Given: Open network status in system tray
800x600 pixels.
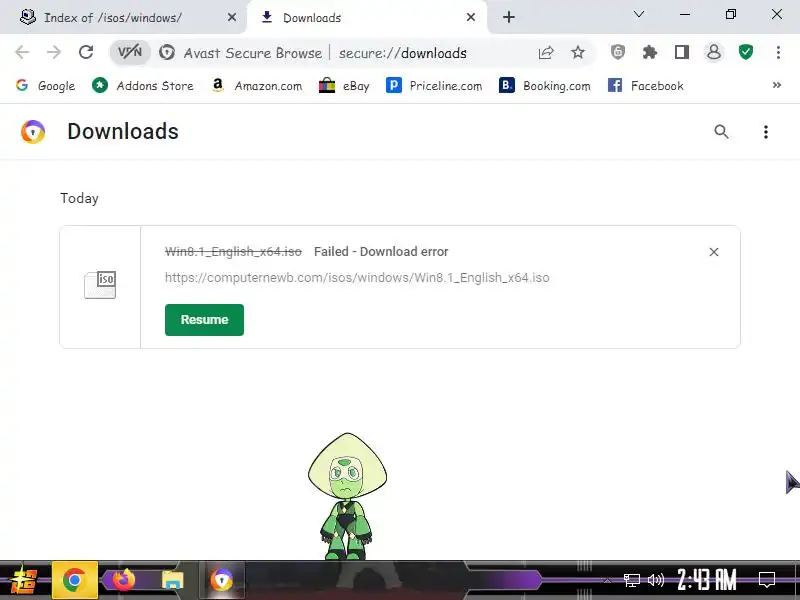Looking at the screenshot, I should tap(632, 580).
